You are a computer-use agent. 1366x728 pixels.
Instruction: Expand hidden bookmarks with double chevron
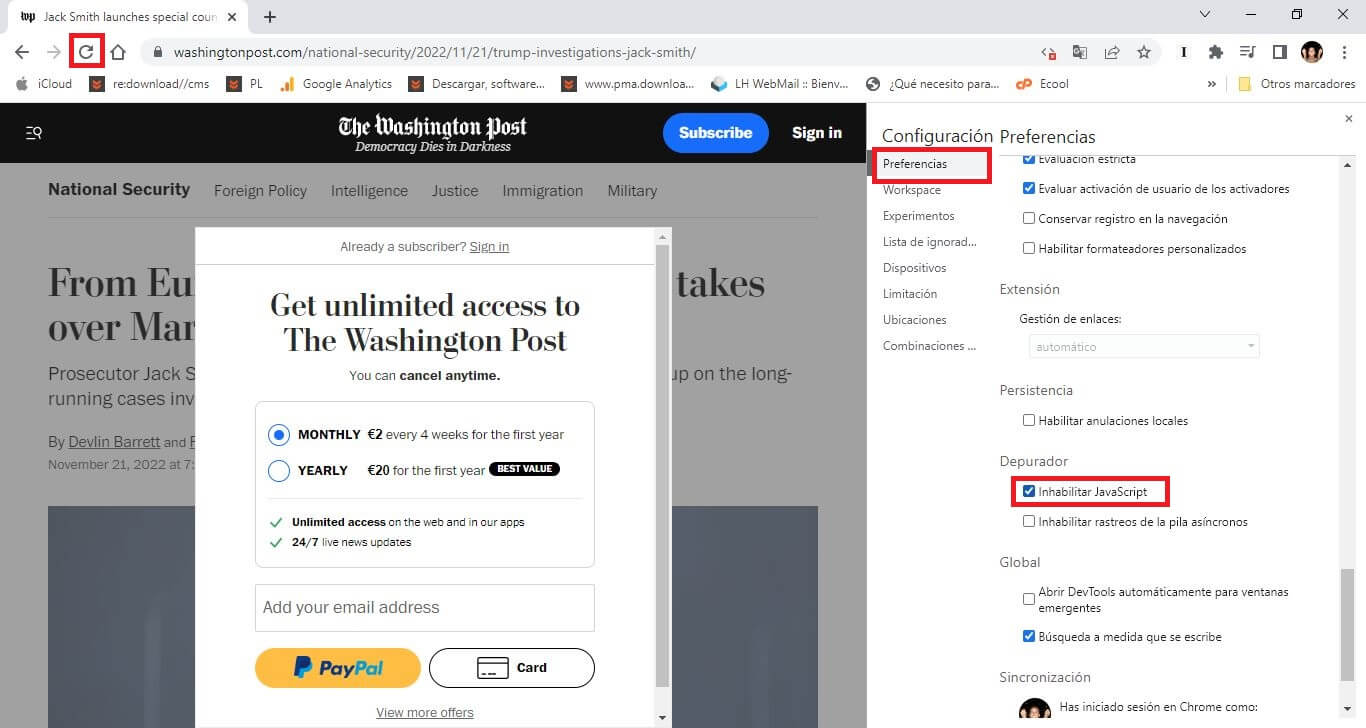click(x=1212, y=84)
